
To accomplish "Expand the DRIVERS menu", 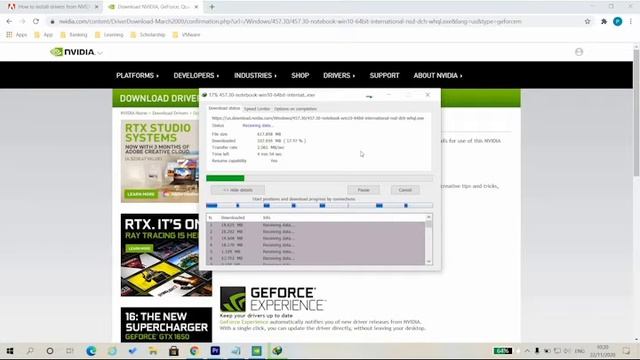I will [339, 76].
